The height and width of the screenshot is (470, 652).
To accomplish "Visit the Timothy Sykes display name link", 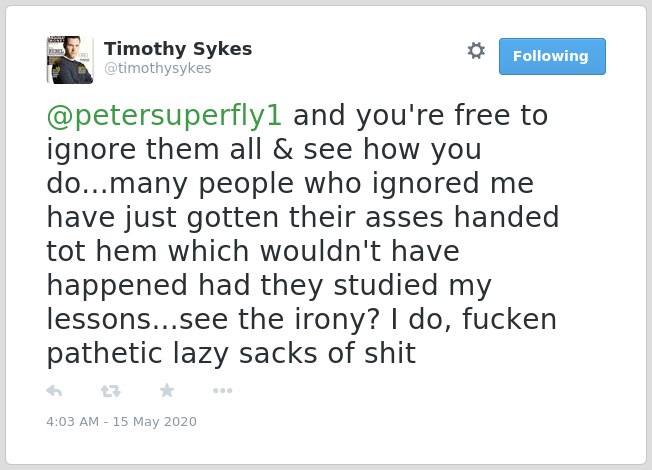I will pos(178,49).
